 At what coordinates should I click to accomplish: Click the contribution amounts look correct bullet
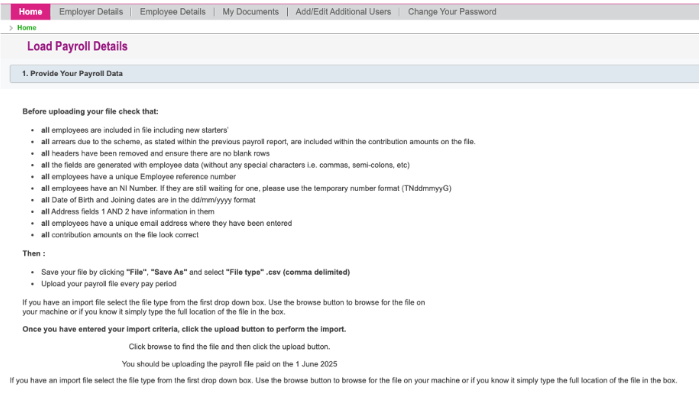click(119, 235)
